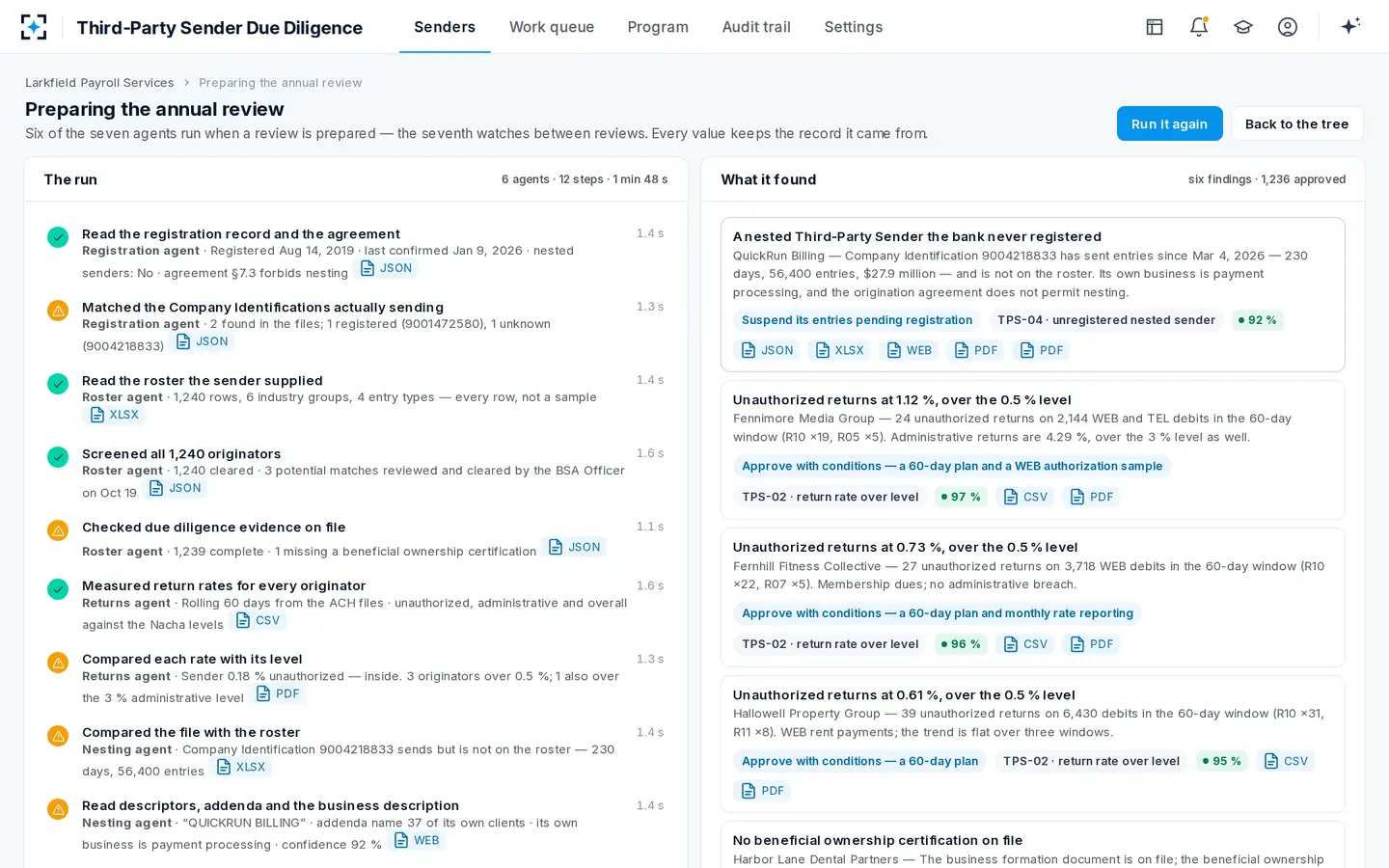This screenshot has height=868, width=1389.
Task: Click the 92 % confidence badge
Action: (1258, 320)
